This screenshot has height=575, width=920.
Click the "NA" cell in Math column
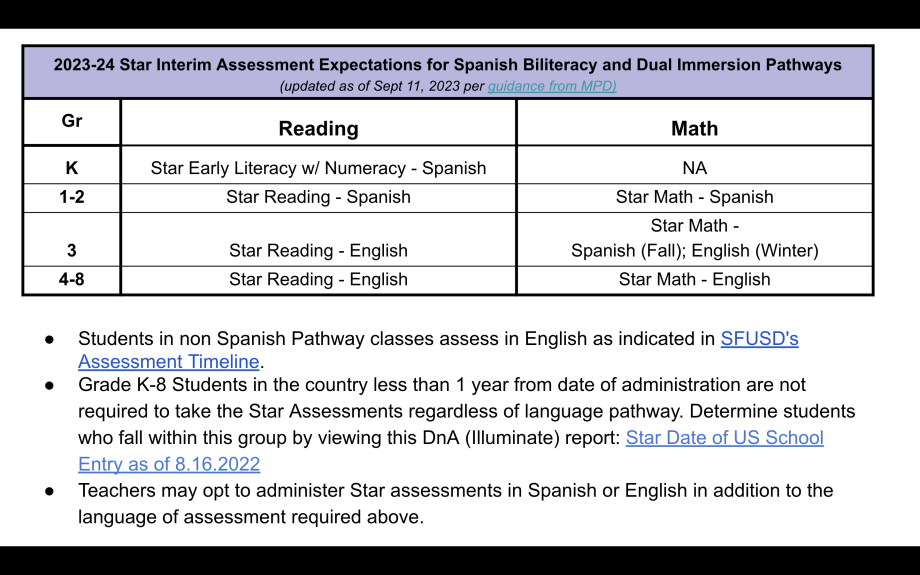point(694,168)
